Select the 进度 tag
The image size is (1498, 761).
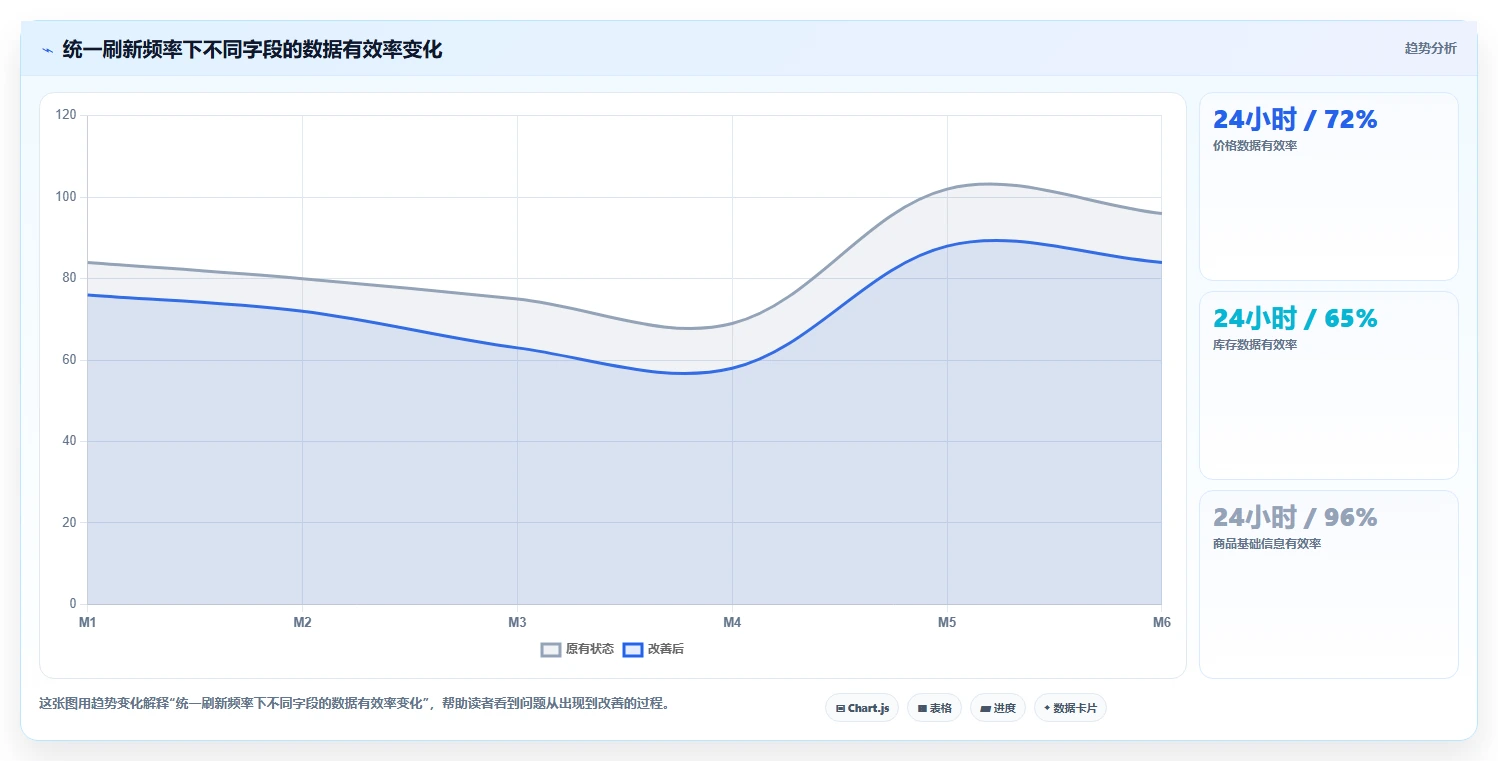click(x=998, y=708)
